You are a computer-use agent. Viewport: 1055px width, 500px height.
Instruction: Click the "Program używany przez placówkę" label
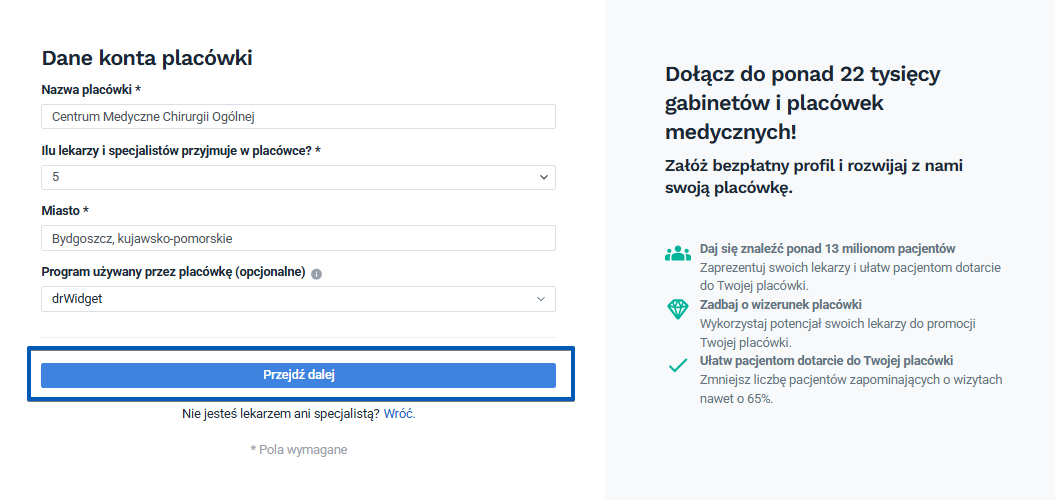pyautogui.click(x=173, y=272)
